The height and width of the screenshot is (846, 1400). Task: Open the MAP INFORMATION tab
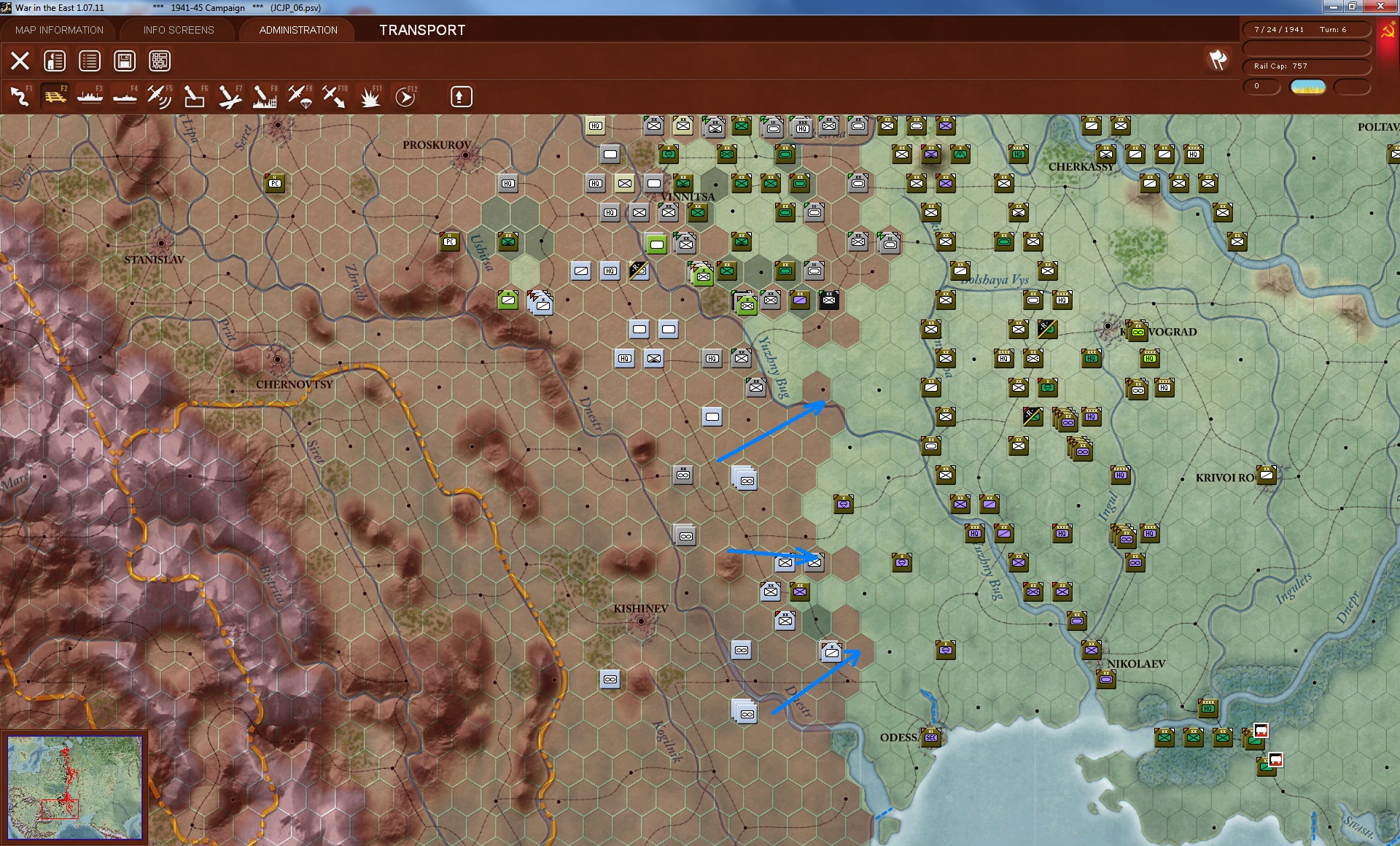(x=59, y=30)
